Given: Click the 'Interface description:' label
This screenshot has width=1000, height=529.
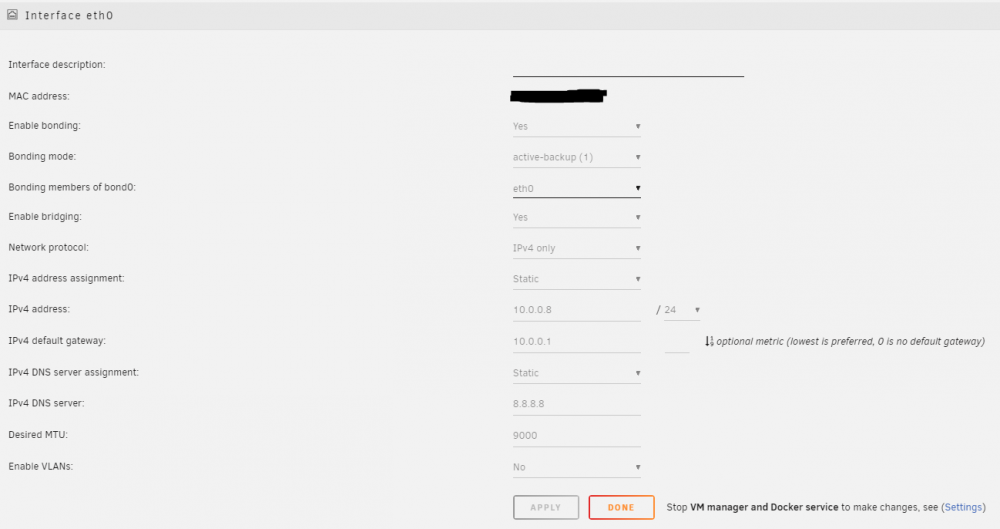Looking at the screenshot, I should 57,64.
